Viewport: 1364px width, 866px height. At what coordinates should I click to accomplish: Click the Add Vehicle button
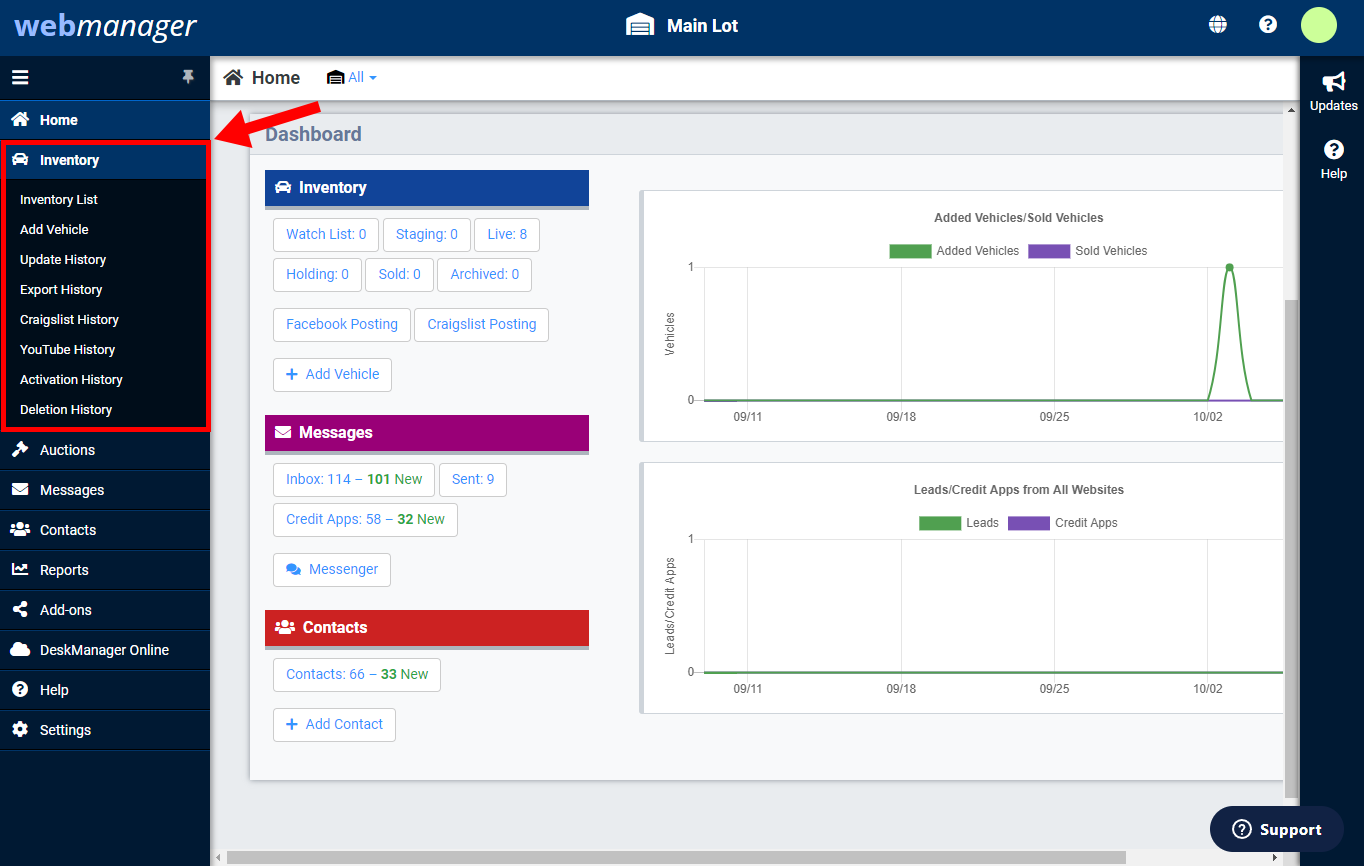pos(332,374)
